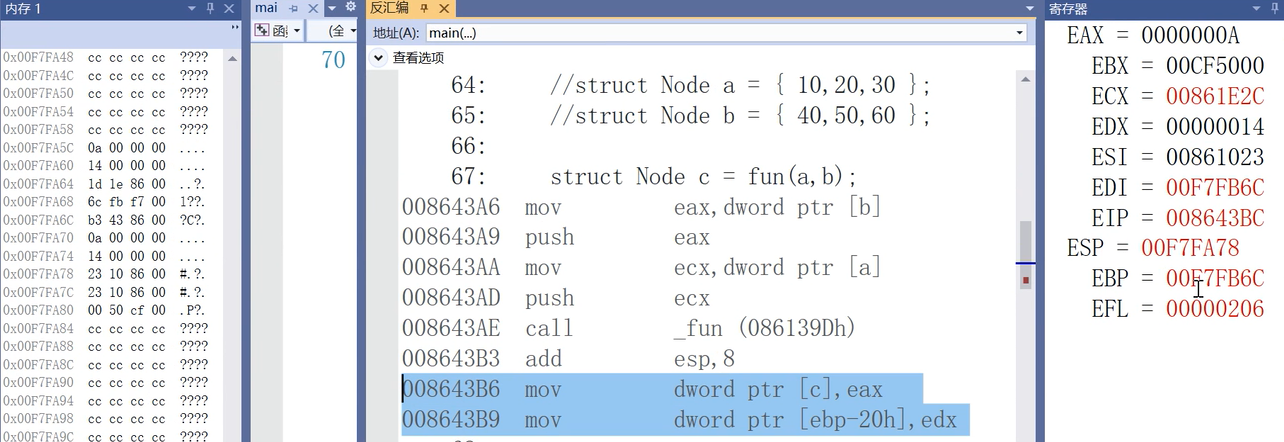1284x442 pixels.
Task: Pin the 寄存器 registers panel
Action: [1274, 8]
